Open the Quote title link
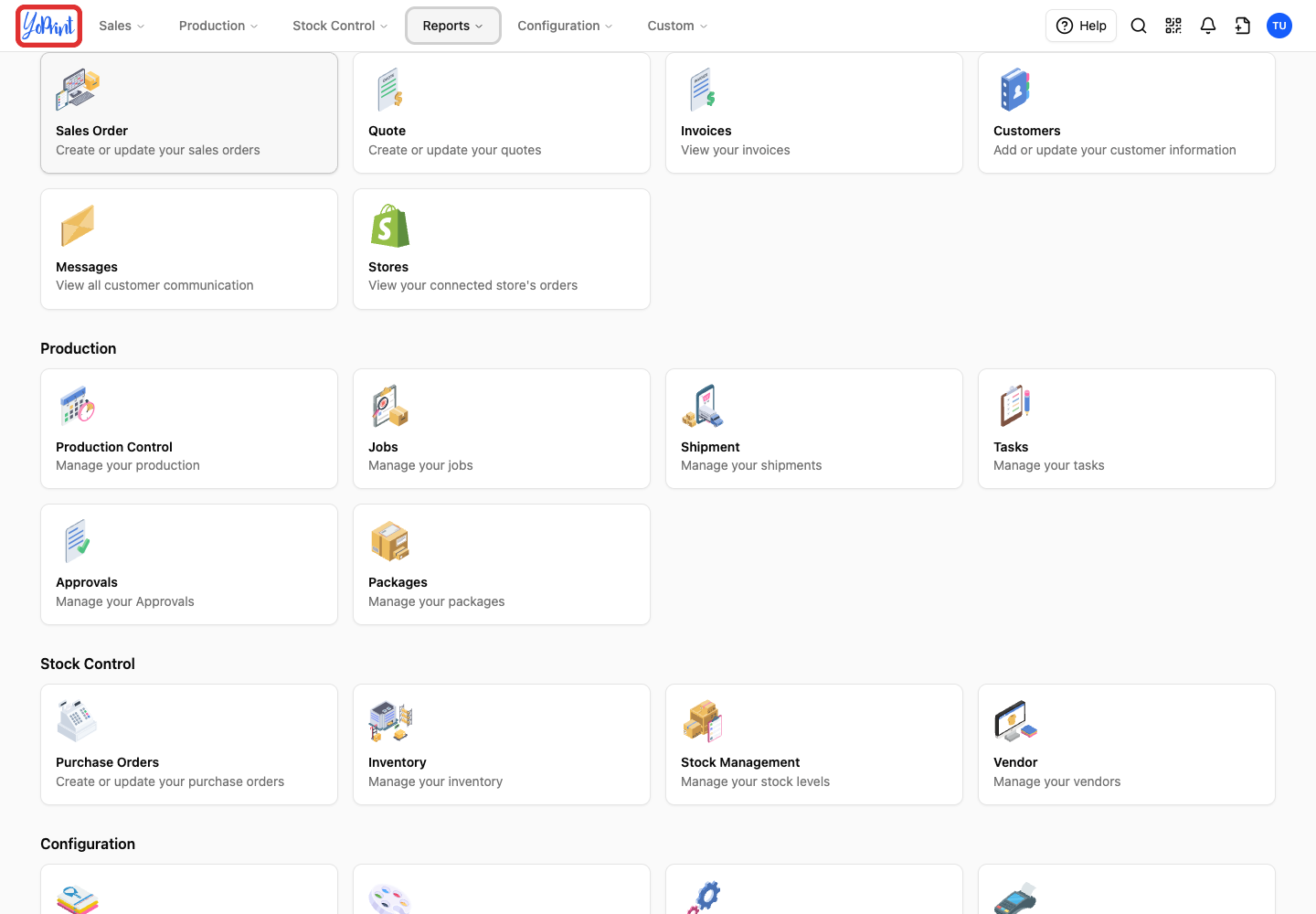Screen dimensions: 1316x914 [x=387, y=131]
